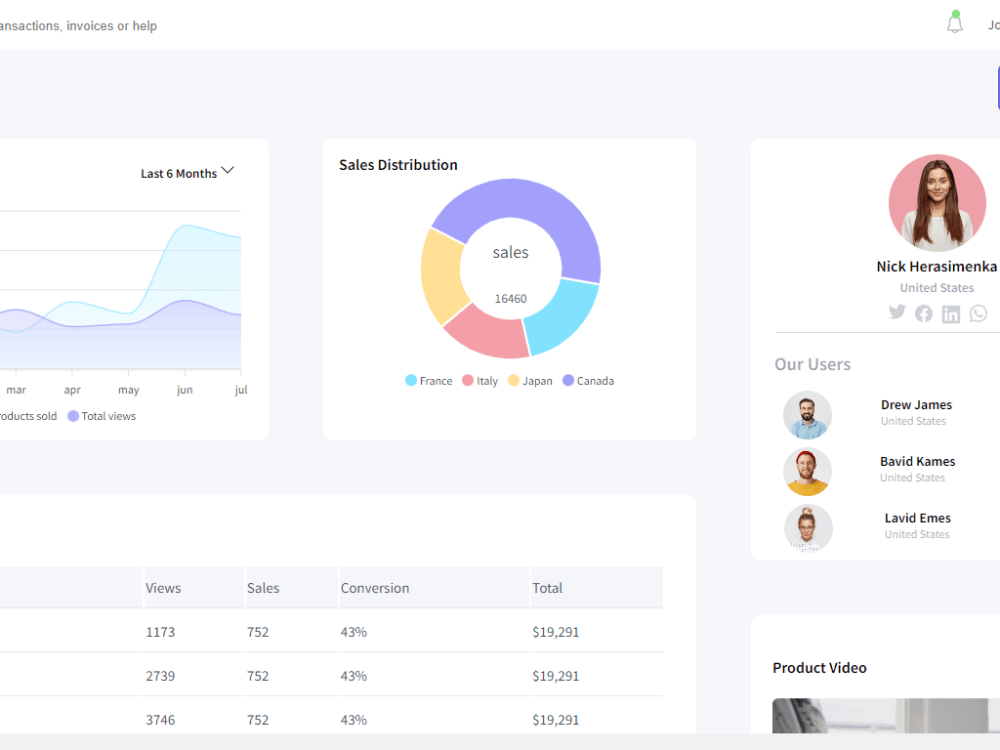The image size is (1000, 750).
Task: Click the Sales Distribution heading
Action: pos(398,165)
